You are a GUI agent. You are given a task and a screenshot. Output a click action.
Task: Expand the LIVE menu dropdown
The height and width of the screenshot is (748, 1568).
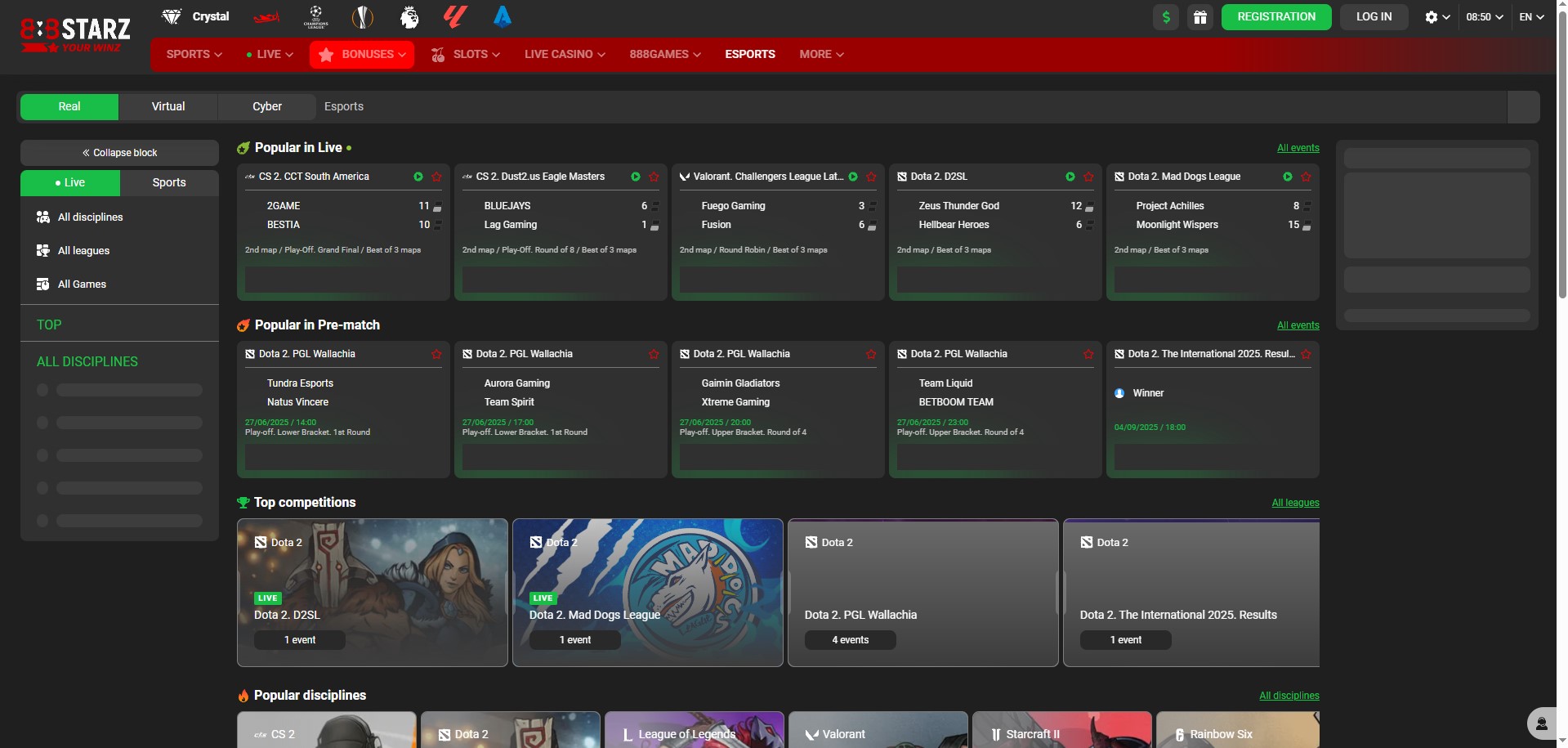pyautogui.click(x=269, y=54)
